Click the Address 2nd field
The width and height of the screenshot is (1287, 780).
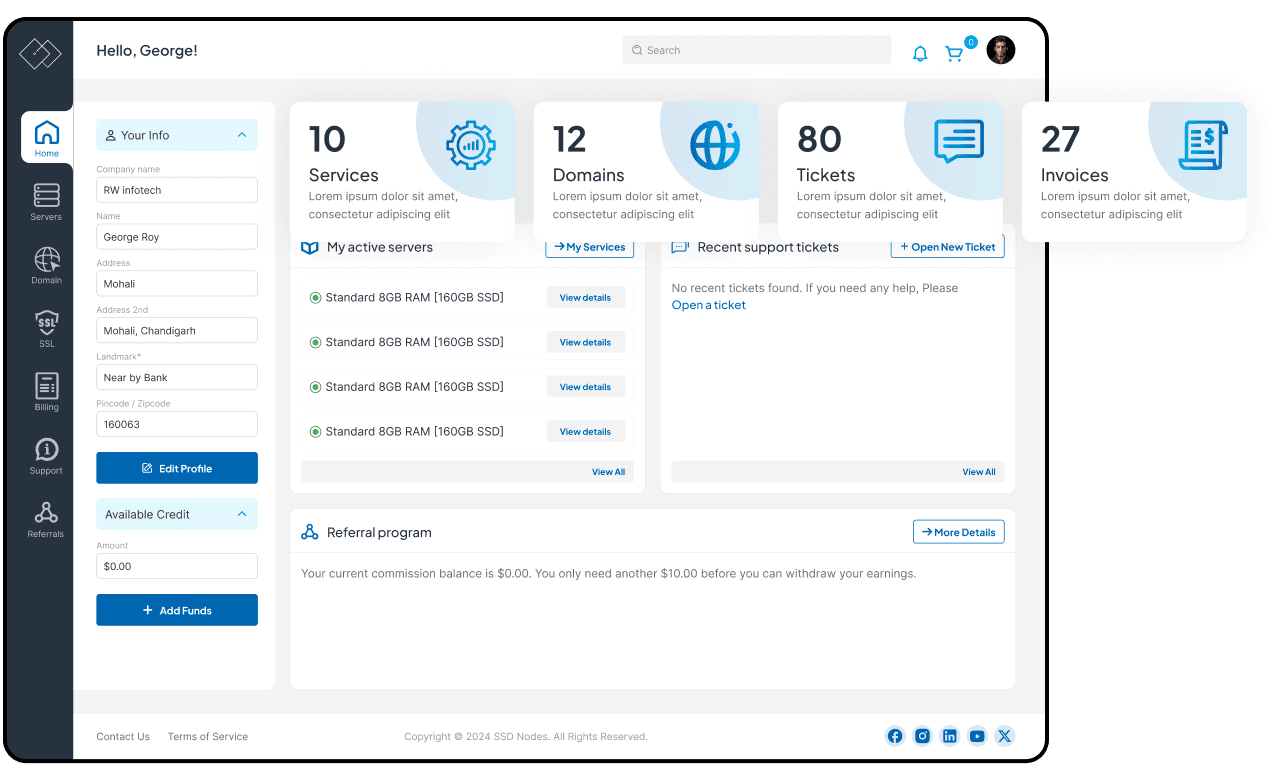[177, 331]
